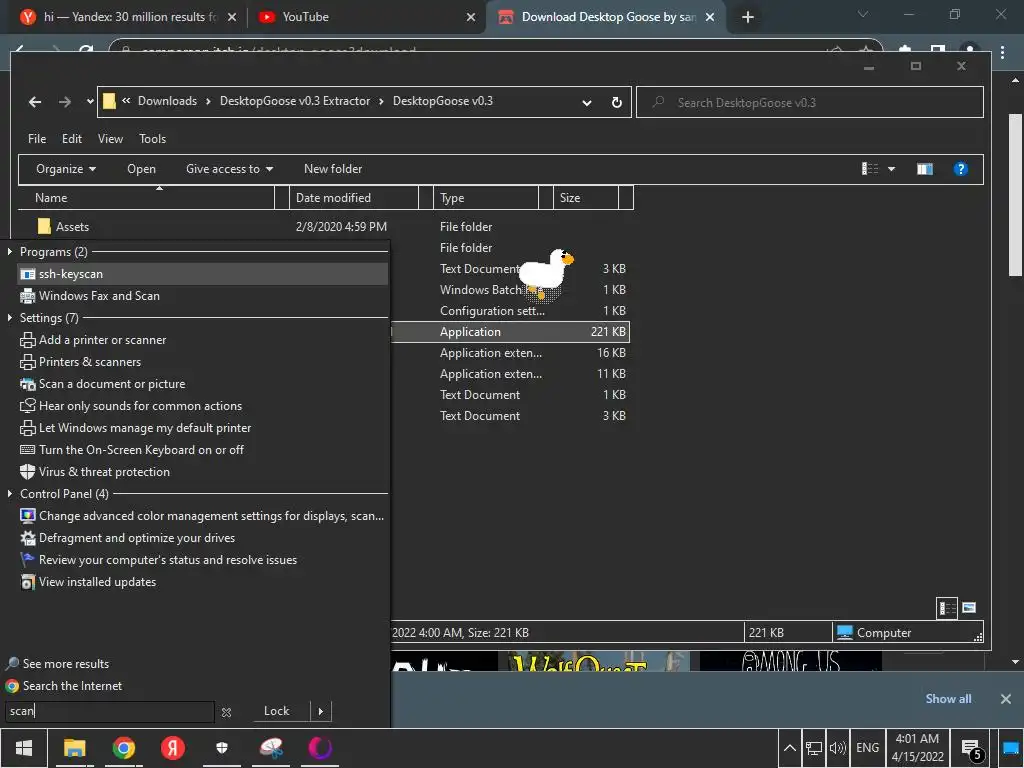
Task: Open the Lock button options arrow
Action: click(321, 711)
